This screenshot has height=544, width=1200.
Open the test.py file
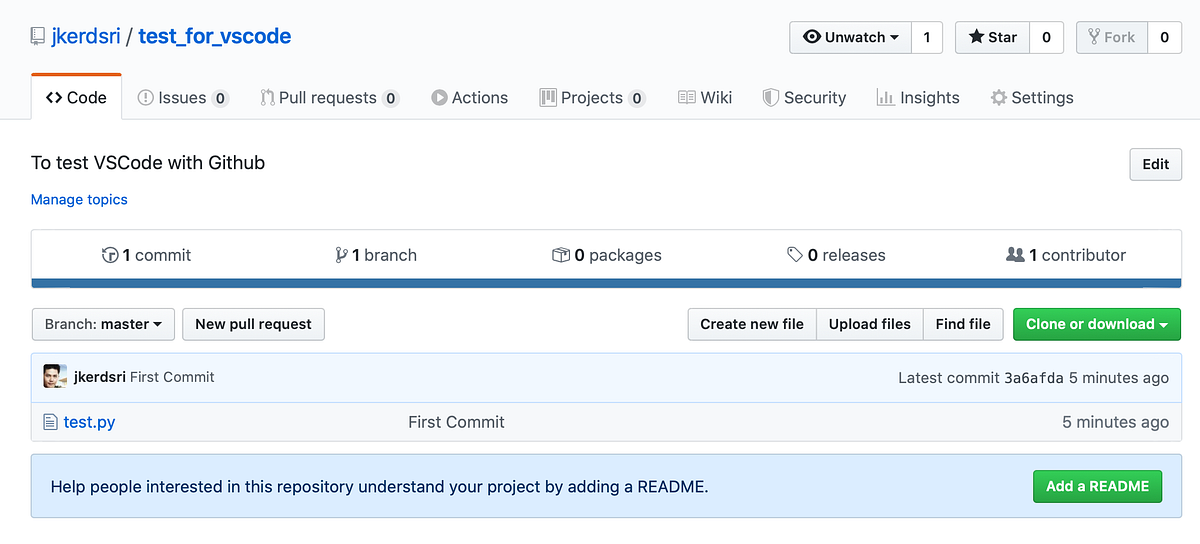[x=89, y=422]
